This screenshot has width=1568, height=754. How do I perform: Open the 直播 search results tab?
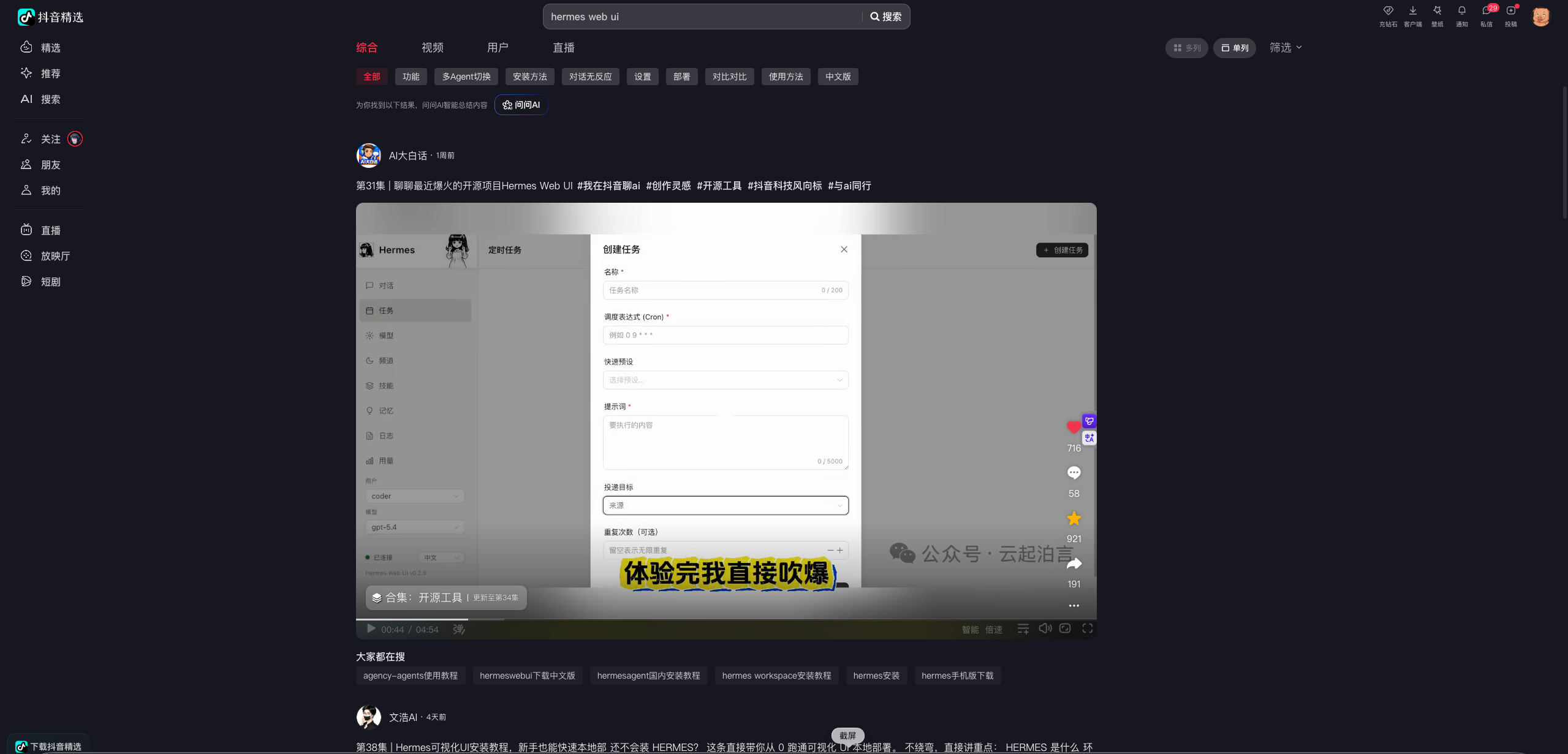(x=563, y=48)
